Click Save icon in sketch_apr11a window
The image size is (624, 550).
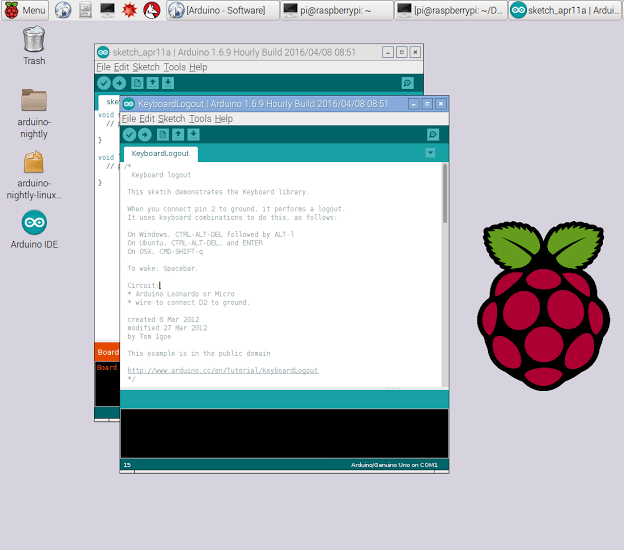pos(168,83)
